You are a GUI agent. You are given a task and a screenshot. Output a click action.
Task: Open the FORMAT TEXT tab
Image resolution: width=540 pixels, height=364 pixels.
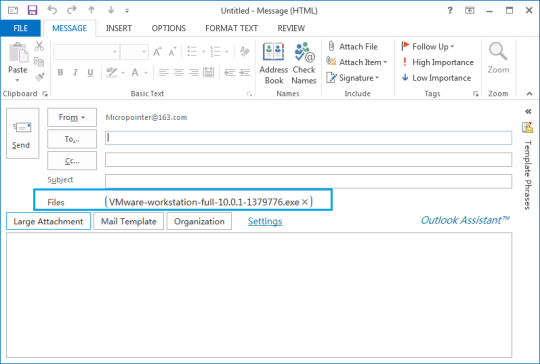231,28
